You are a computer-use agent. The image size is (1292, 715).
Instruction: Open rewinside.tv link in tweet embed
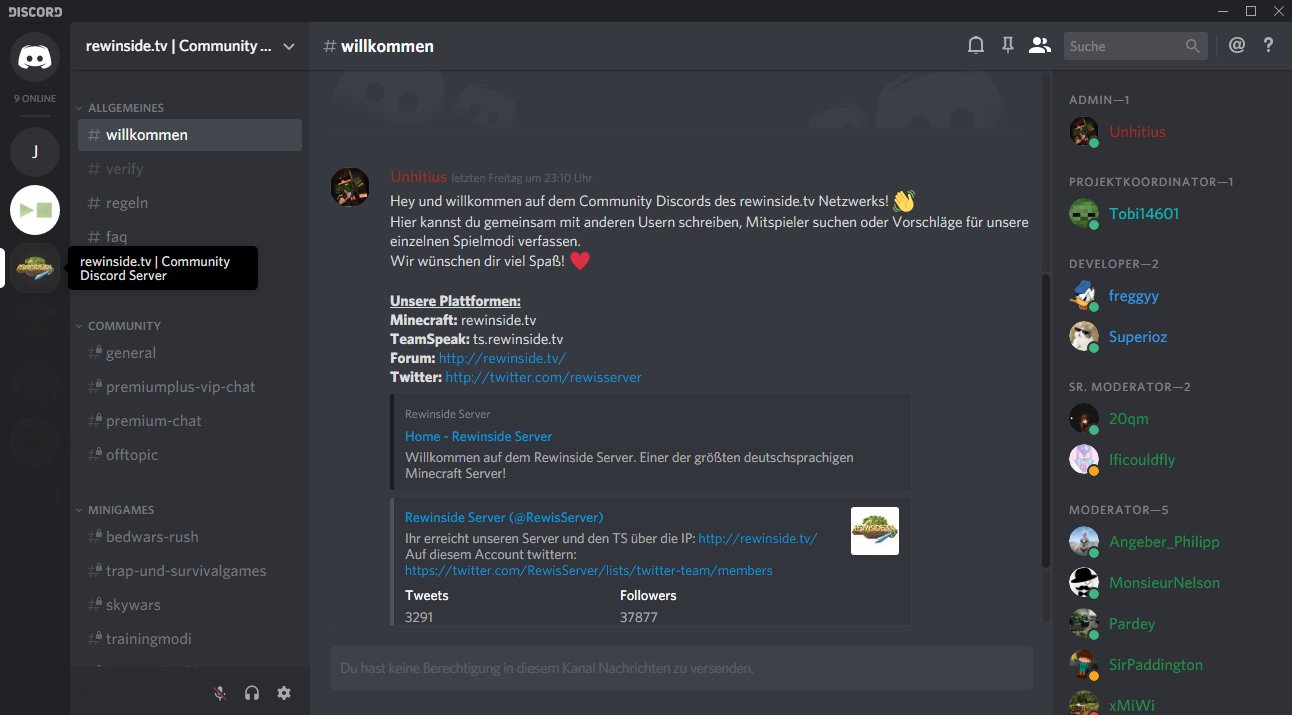[x=757, y=538]
